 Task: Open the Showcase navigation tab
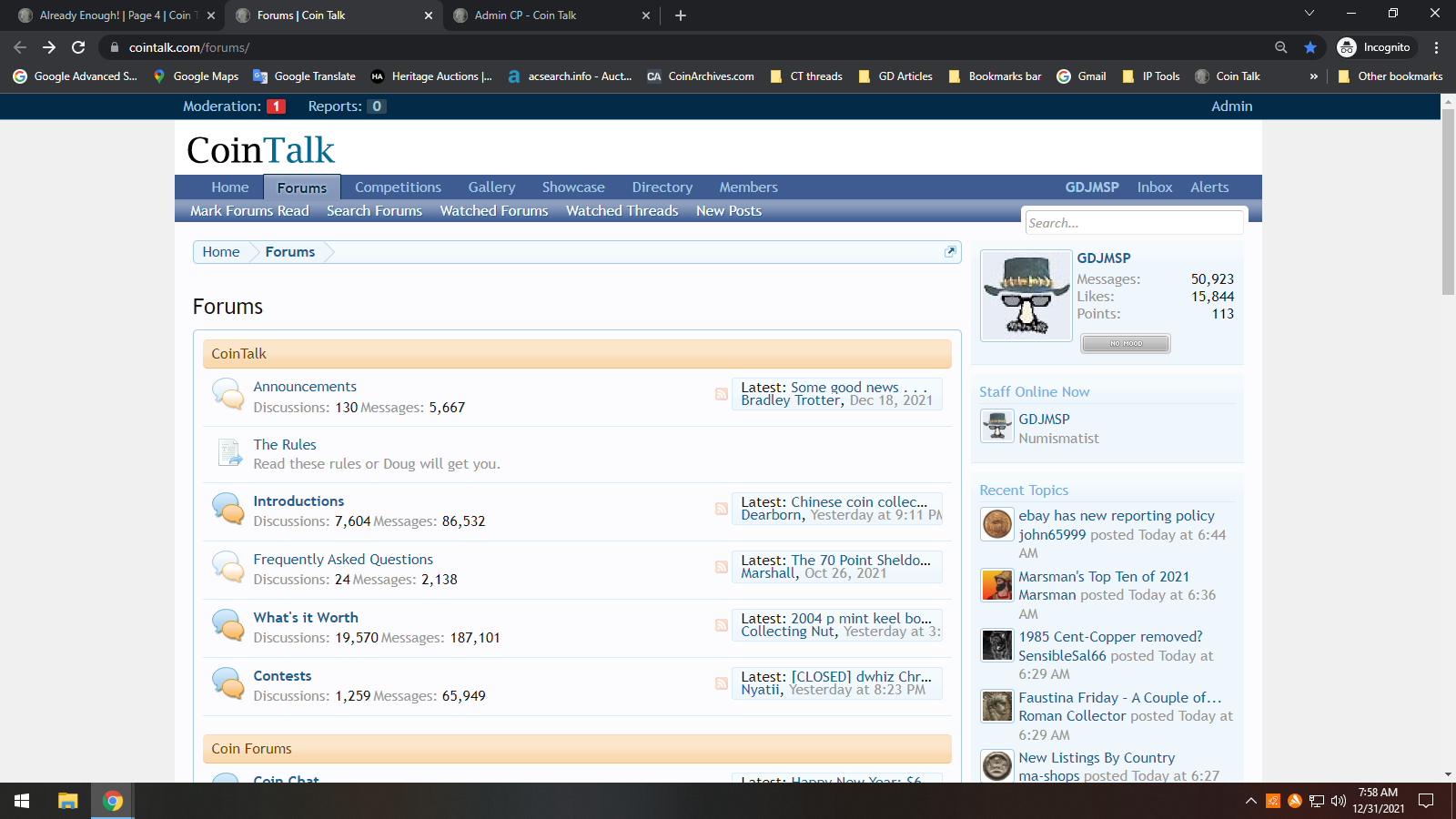(573, 187)
